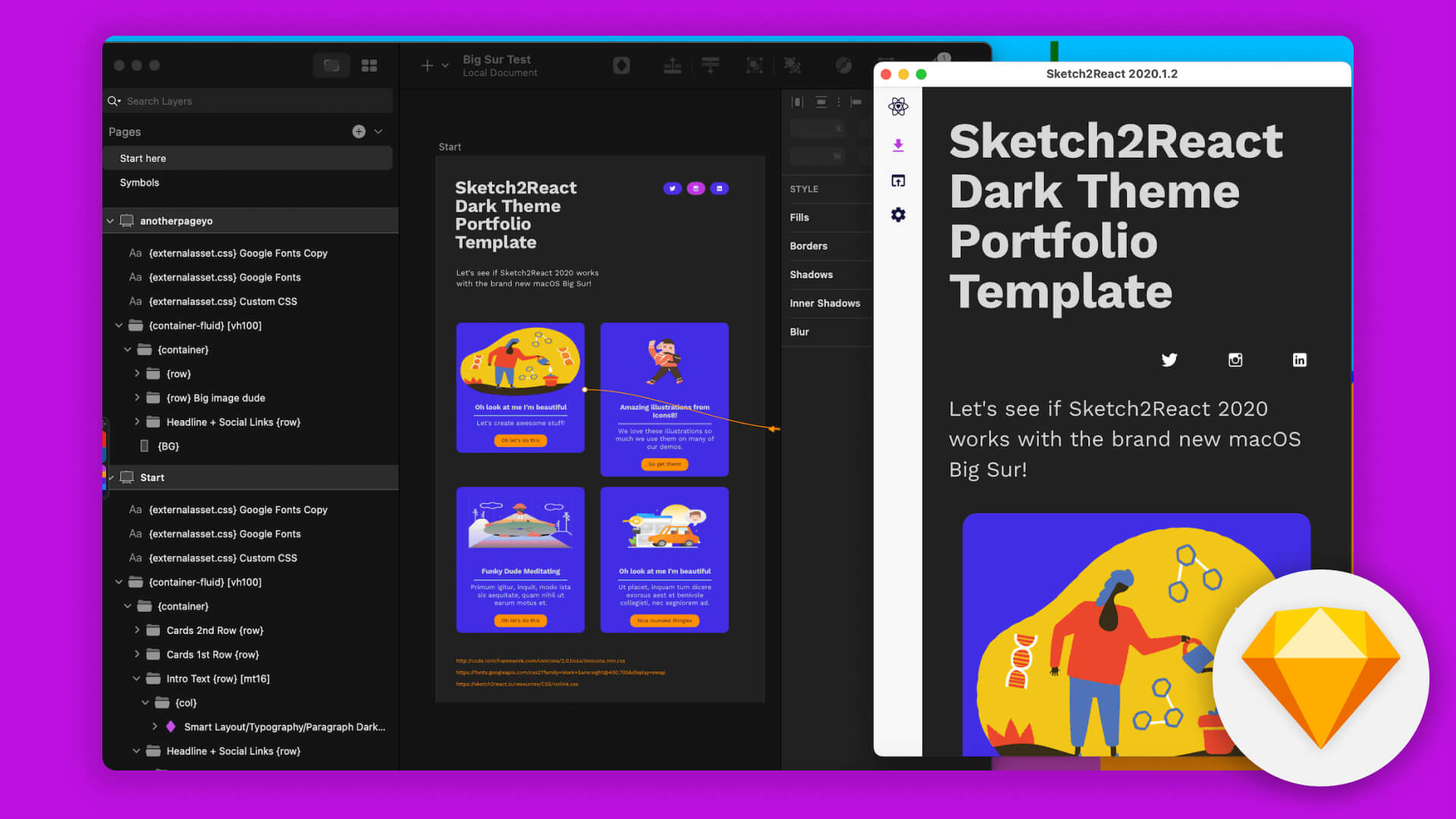Click the {BG} layer rectangle icon
Viewport: 1456px width, 819px height.
pyautogui.click(x=144, y=446)
